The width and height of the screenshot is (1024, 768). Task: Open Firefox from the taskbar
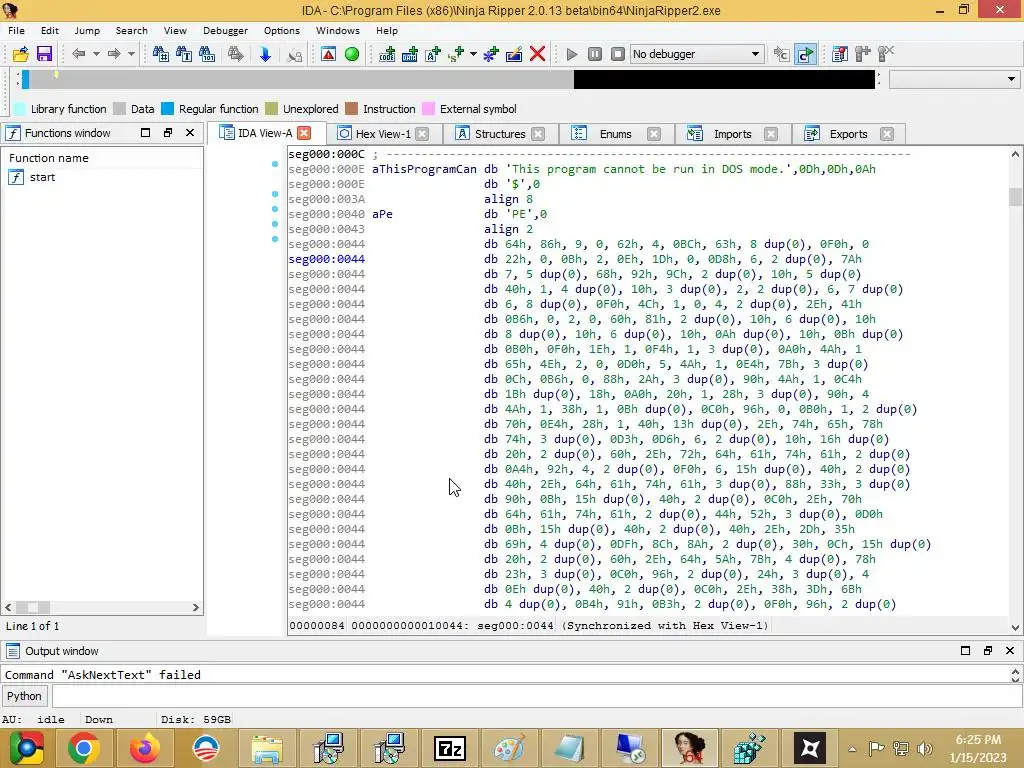coord(144,748)
